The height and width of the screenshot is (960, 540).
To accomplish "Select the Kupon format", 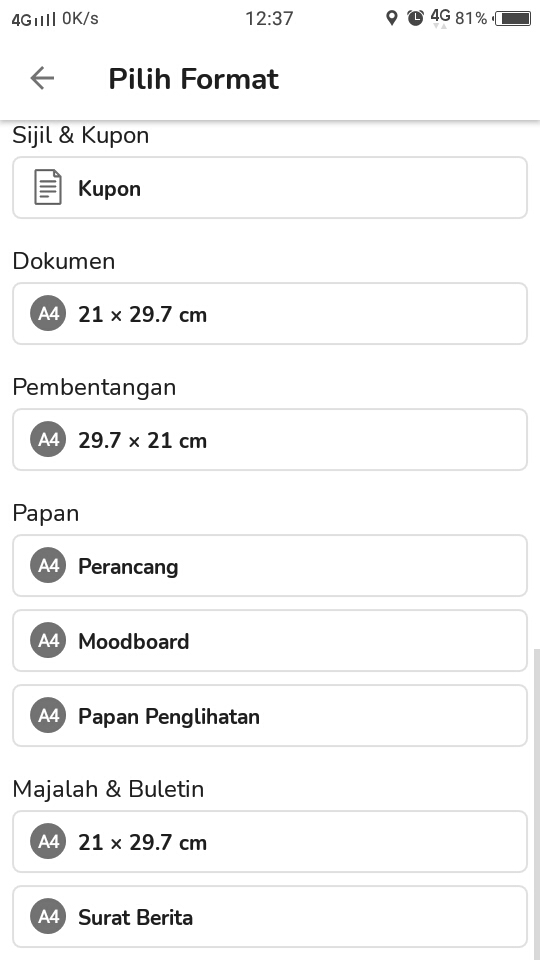I will (x=270, y=187).
